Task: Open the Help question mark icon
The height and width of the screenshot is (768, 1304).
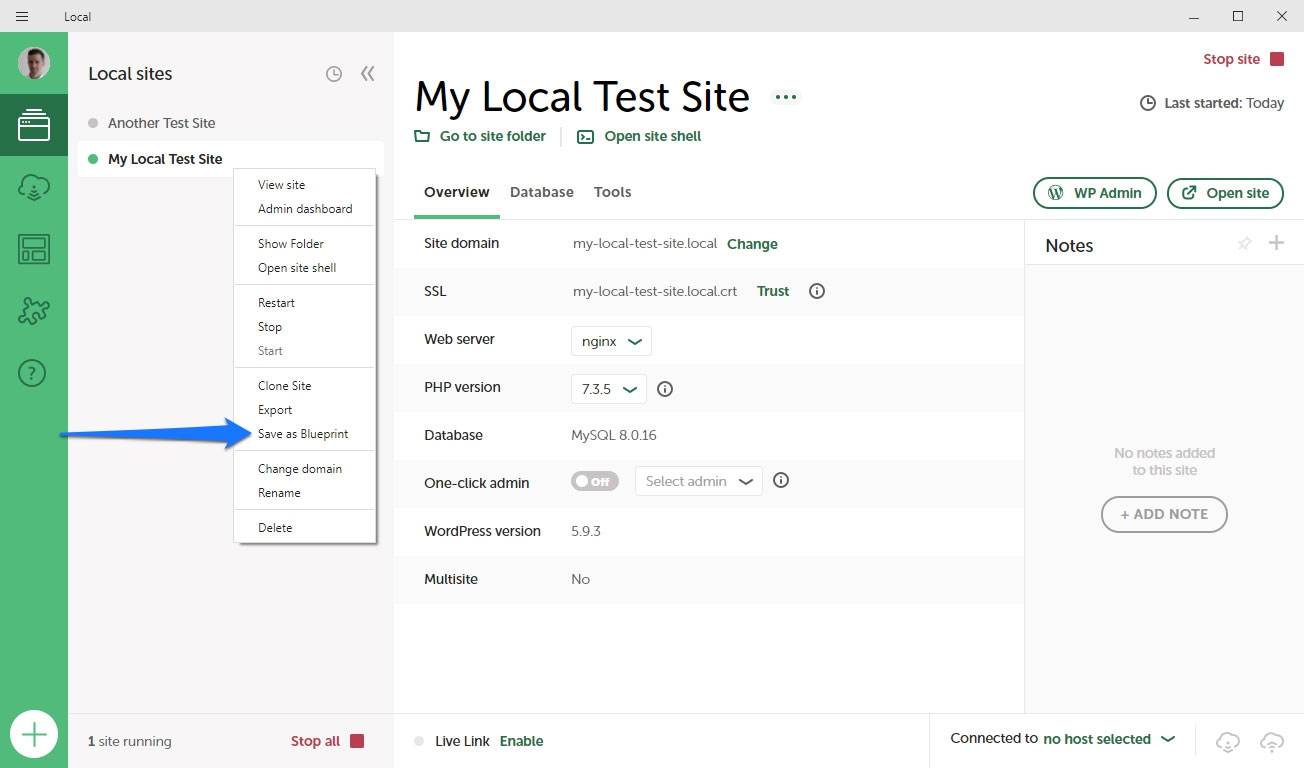Action: [x=33, y=373]
